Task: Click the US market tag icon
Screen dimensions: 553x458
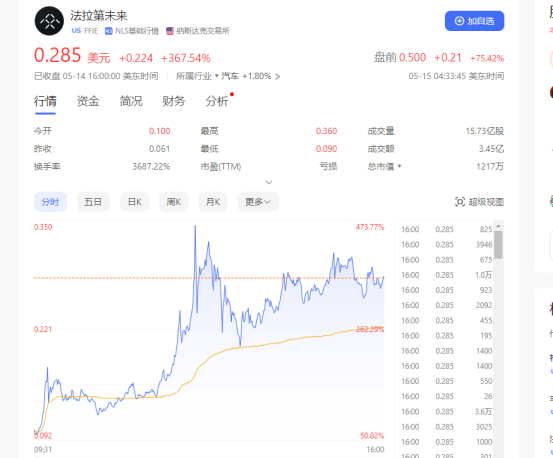Action: pyautogui.click(x=76, y=31)
